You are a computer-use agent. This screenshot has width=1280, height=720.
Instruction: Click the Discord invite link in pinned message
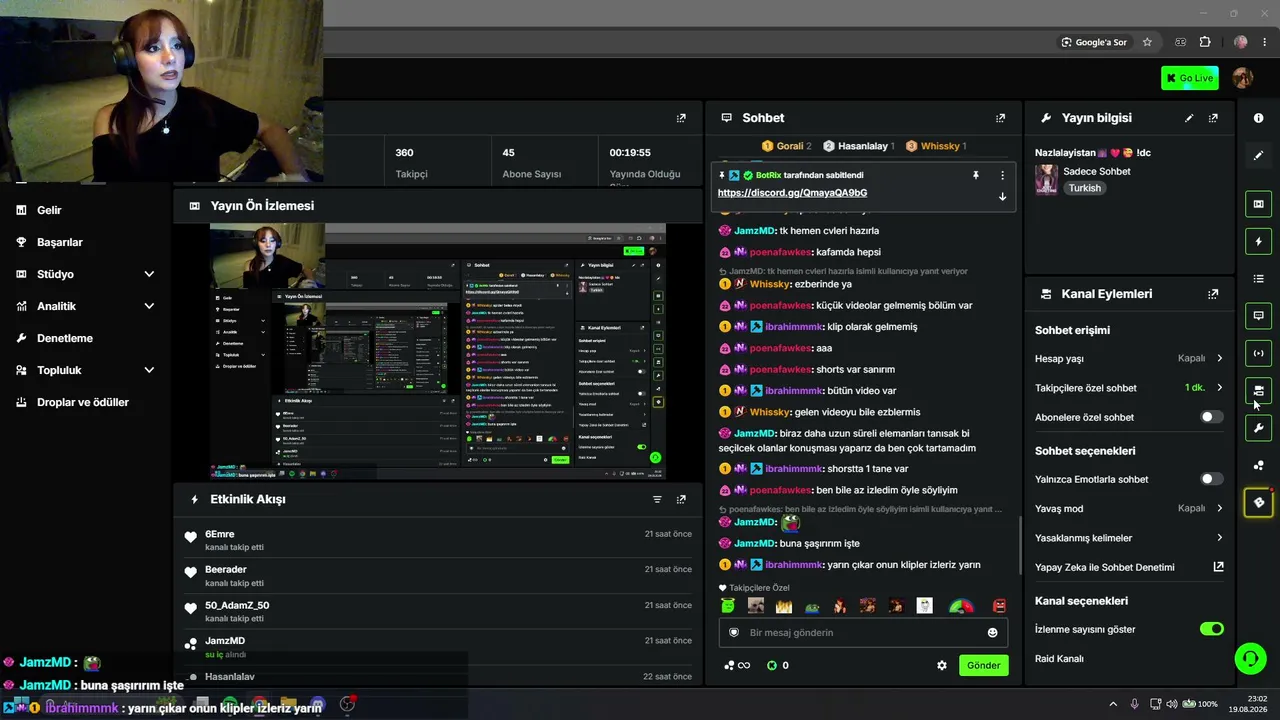pos(792,193)
